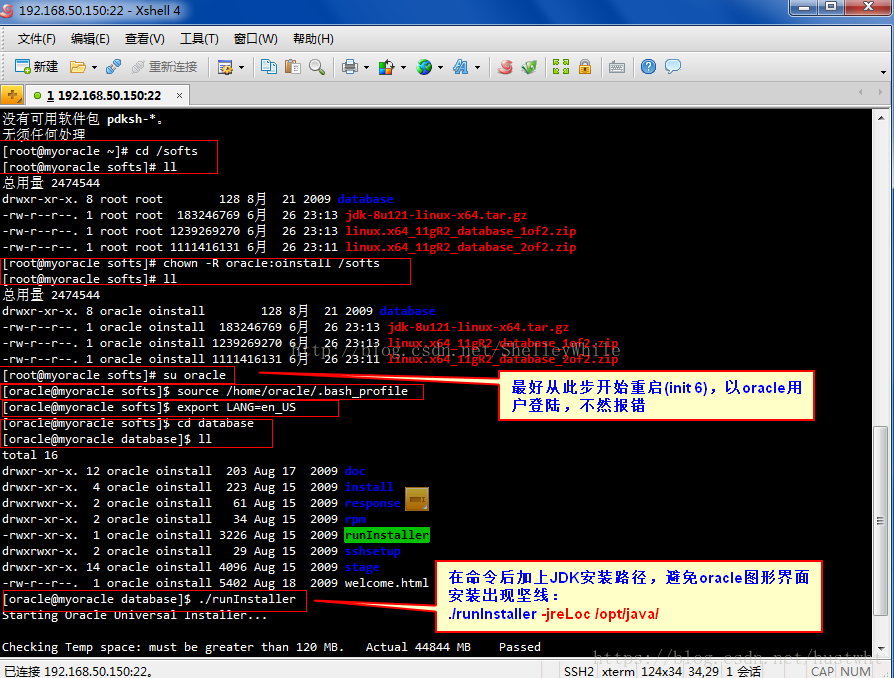Click the first red jdk-8u121-linux-x64.tar.gz entry
894x678 pixels.
tap(436, 215)
